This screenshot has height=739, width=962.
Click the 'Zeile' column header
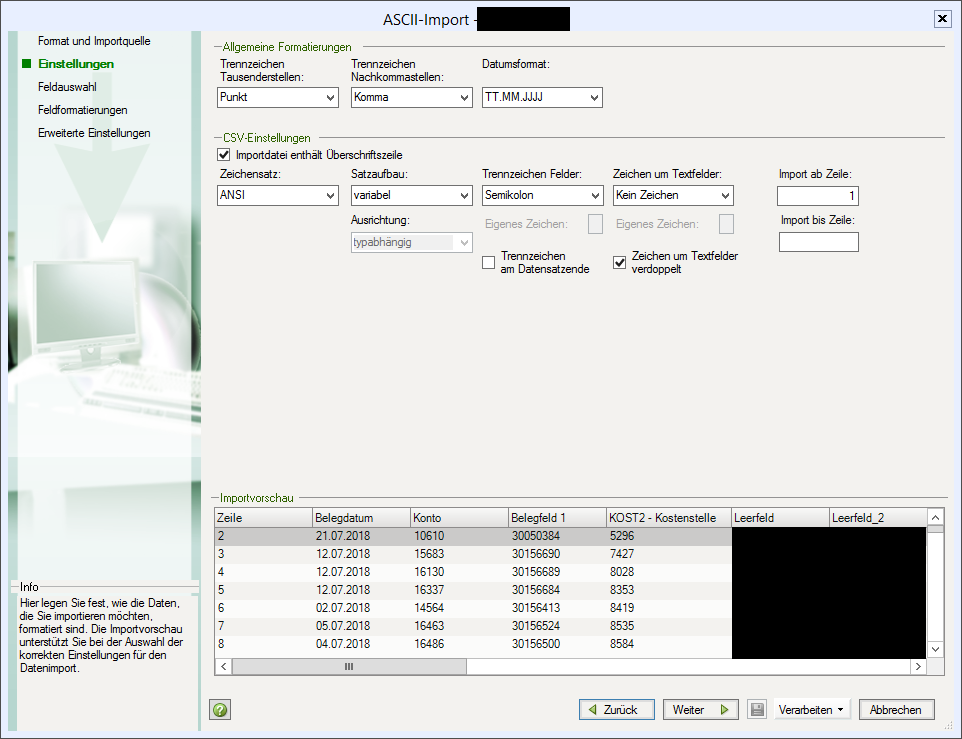click(263, 518)
